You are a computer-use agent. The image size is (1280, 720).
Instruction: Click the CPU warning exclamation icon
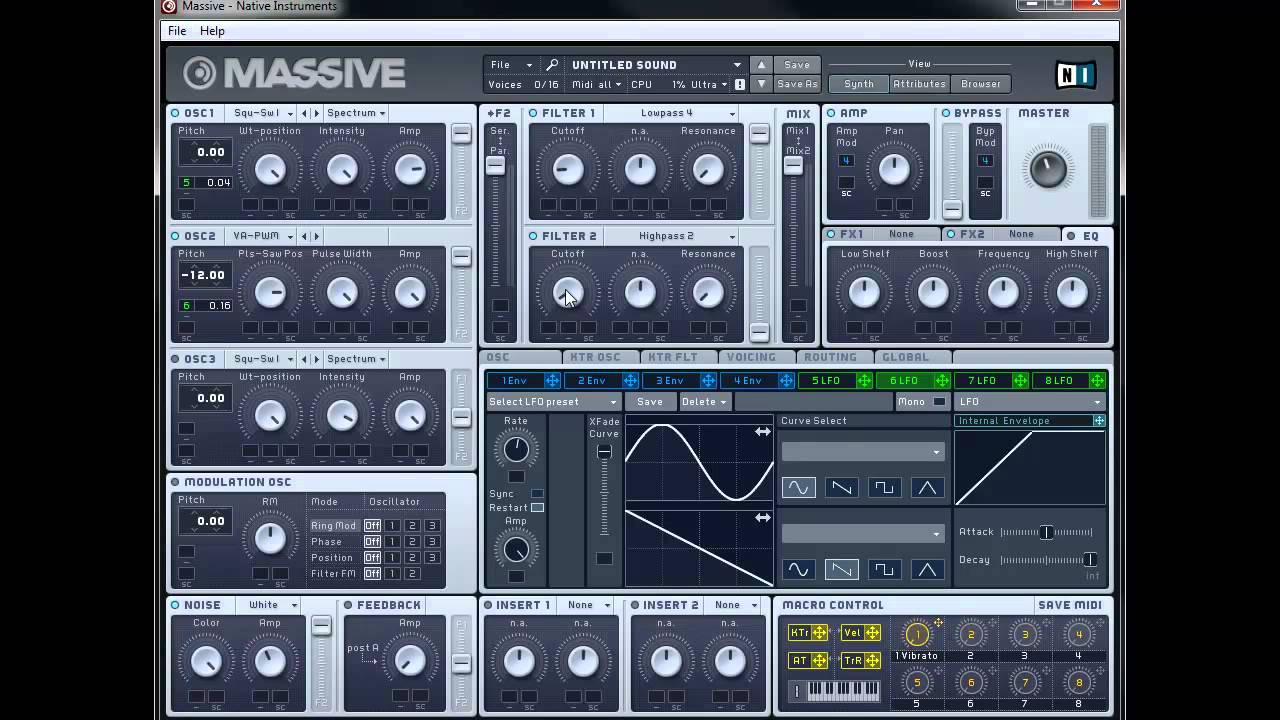(740, 85)
